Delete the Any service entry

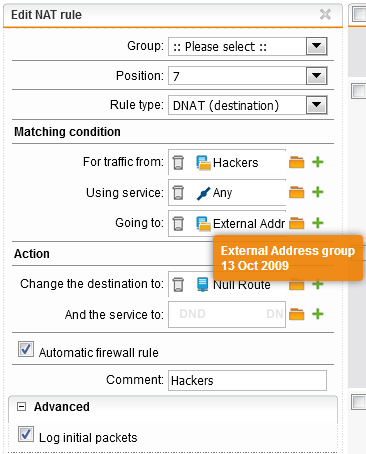pyautogui.click(x=178, y=193)
